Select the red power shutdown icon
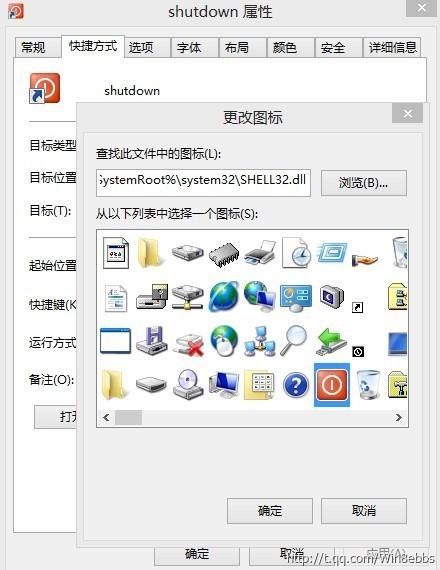 tap(332, 384)
